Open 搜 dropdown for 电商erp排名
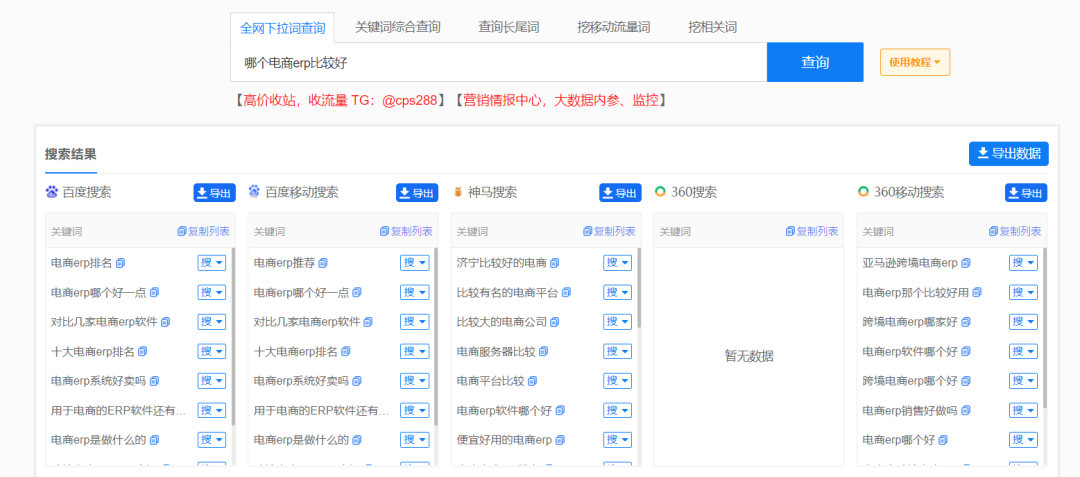This screenshot has width=1080, height=477. [x=212, y=263]
